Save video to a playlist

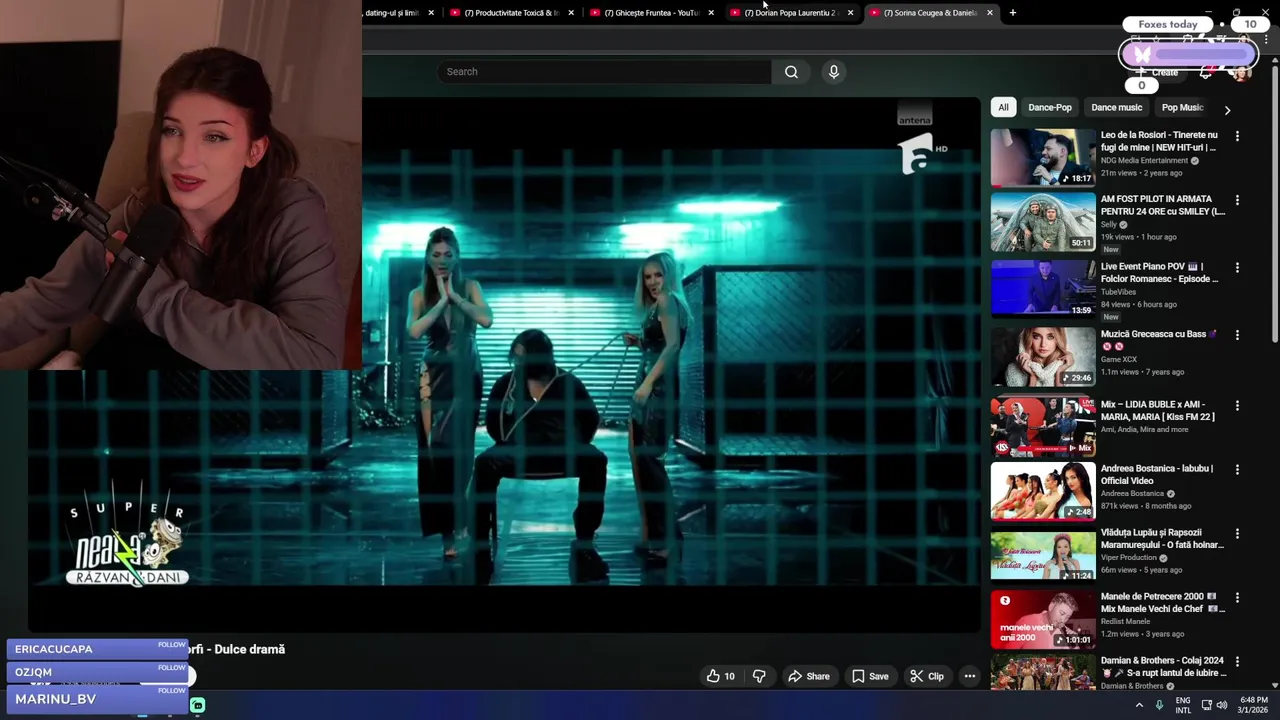pos(870,677)
